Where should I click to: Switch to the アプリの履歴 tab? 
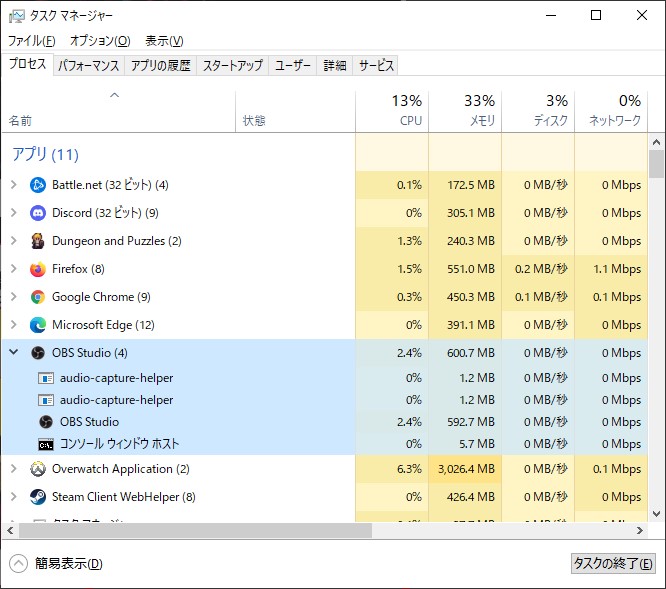coord(161,65)
